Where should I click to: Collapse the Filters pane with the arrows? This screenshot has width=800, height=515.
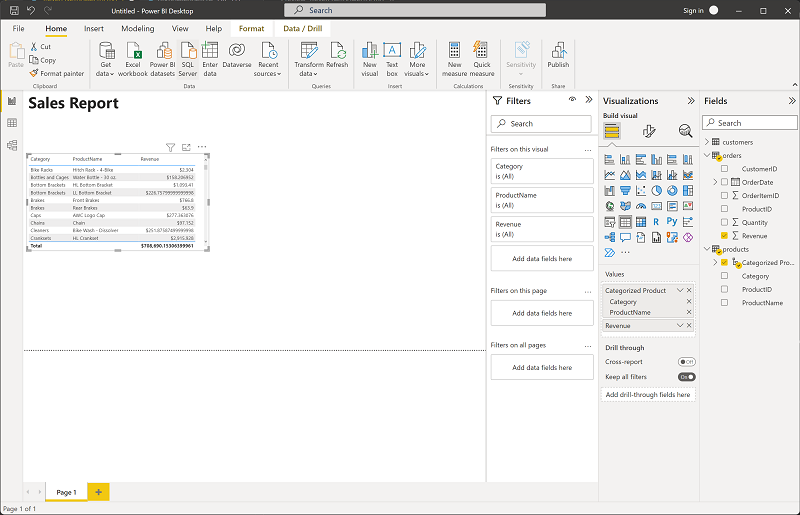tap(589, 100)
